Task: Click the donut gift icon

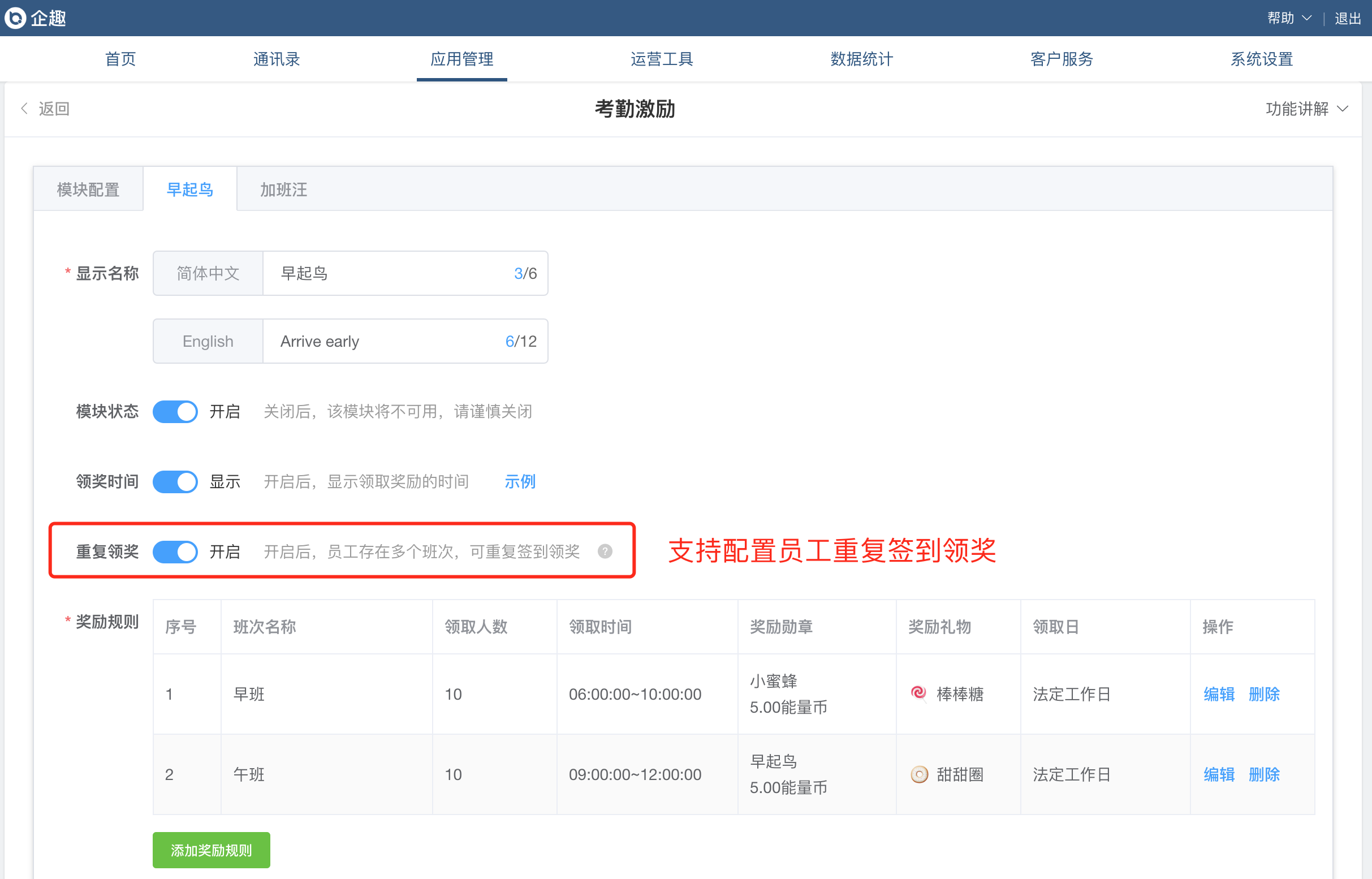Action: point(919,774)
